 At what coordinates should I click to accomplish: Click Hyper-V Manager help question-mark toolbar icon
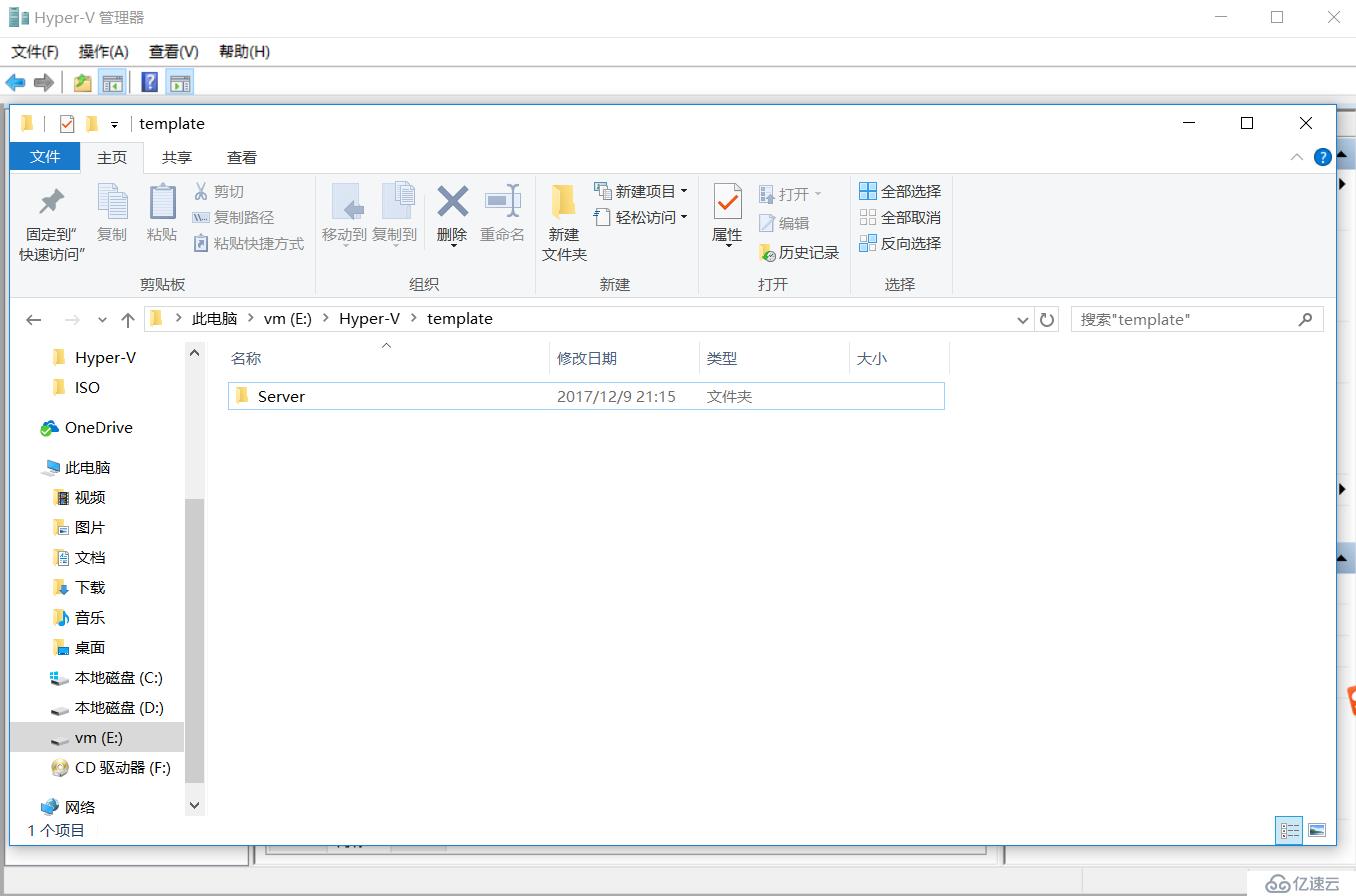pyautogui.click(x=150, y=83)
